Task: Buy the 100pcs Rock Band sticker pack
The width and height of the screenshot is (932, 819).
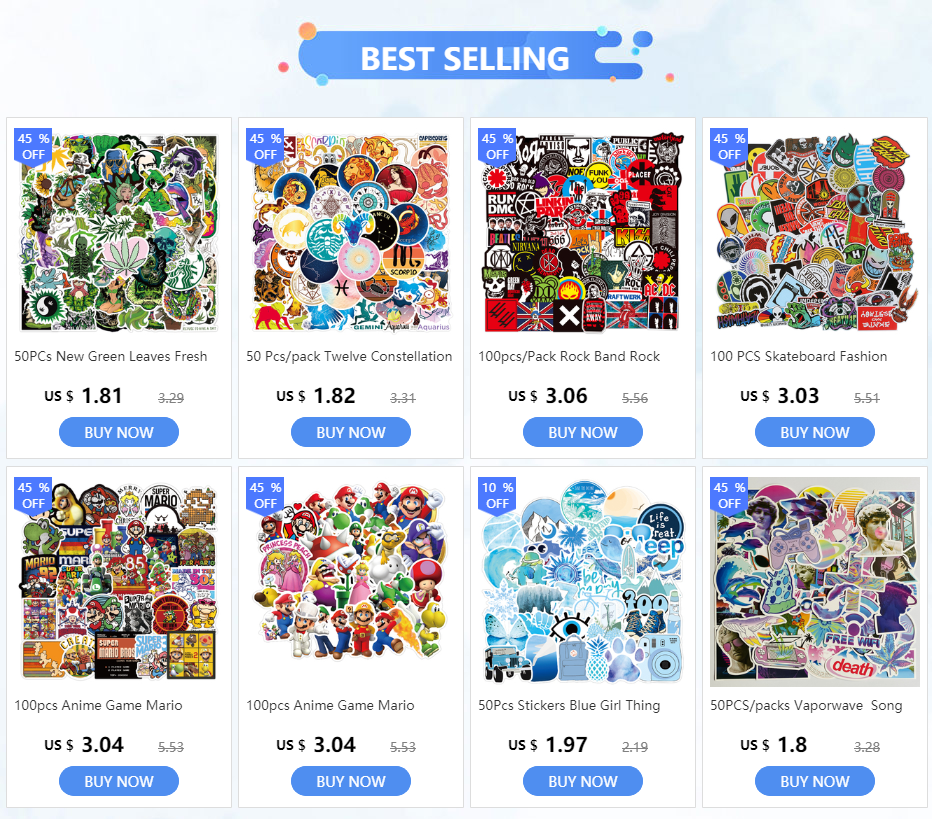Action: tap(582, 432)
